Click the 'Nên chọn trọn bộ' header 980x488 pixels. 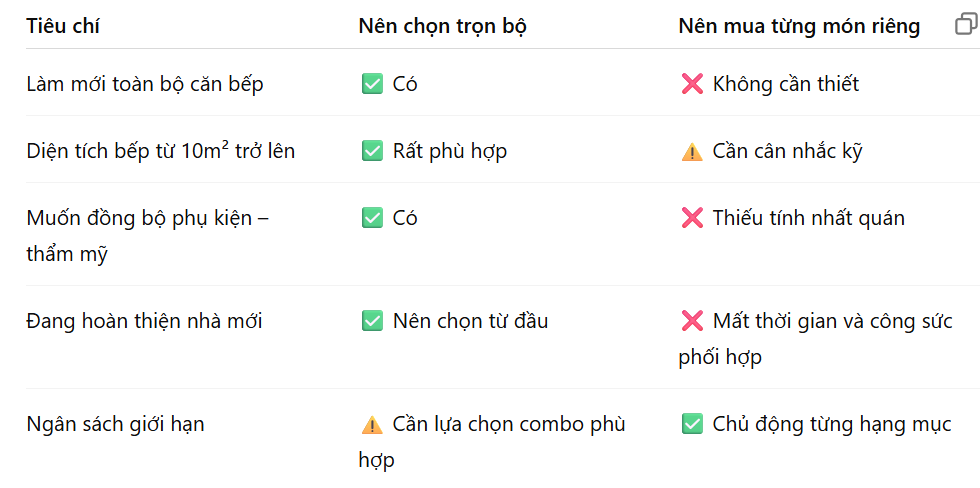pos(442,26)
